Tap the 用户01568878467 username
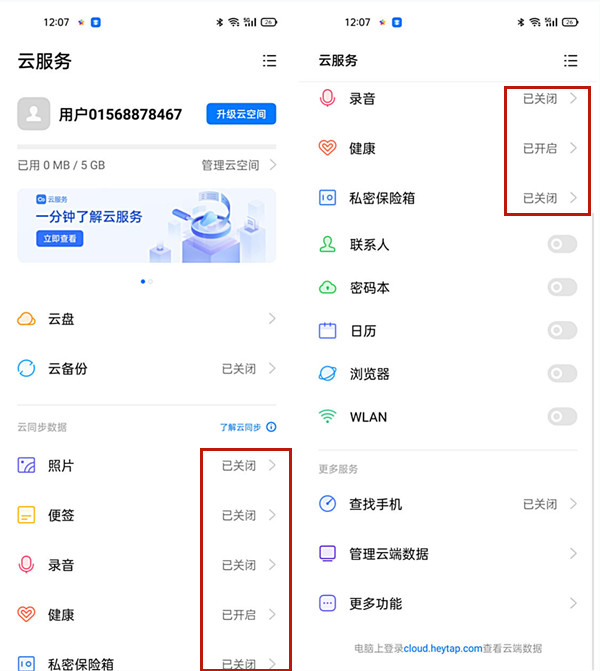Image resolution: width=600 pixels, height=671 pixels. point(120,114)
